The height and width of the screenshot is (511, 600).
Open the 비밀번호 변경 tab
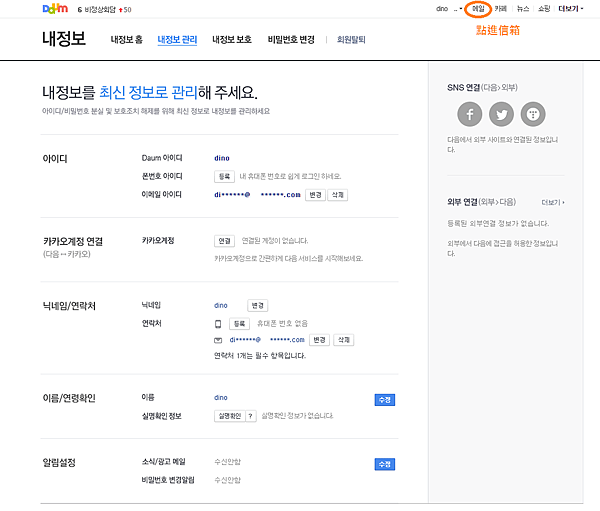pyautogui.click(x=291, y=39)
